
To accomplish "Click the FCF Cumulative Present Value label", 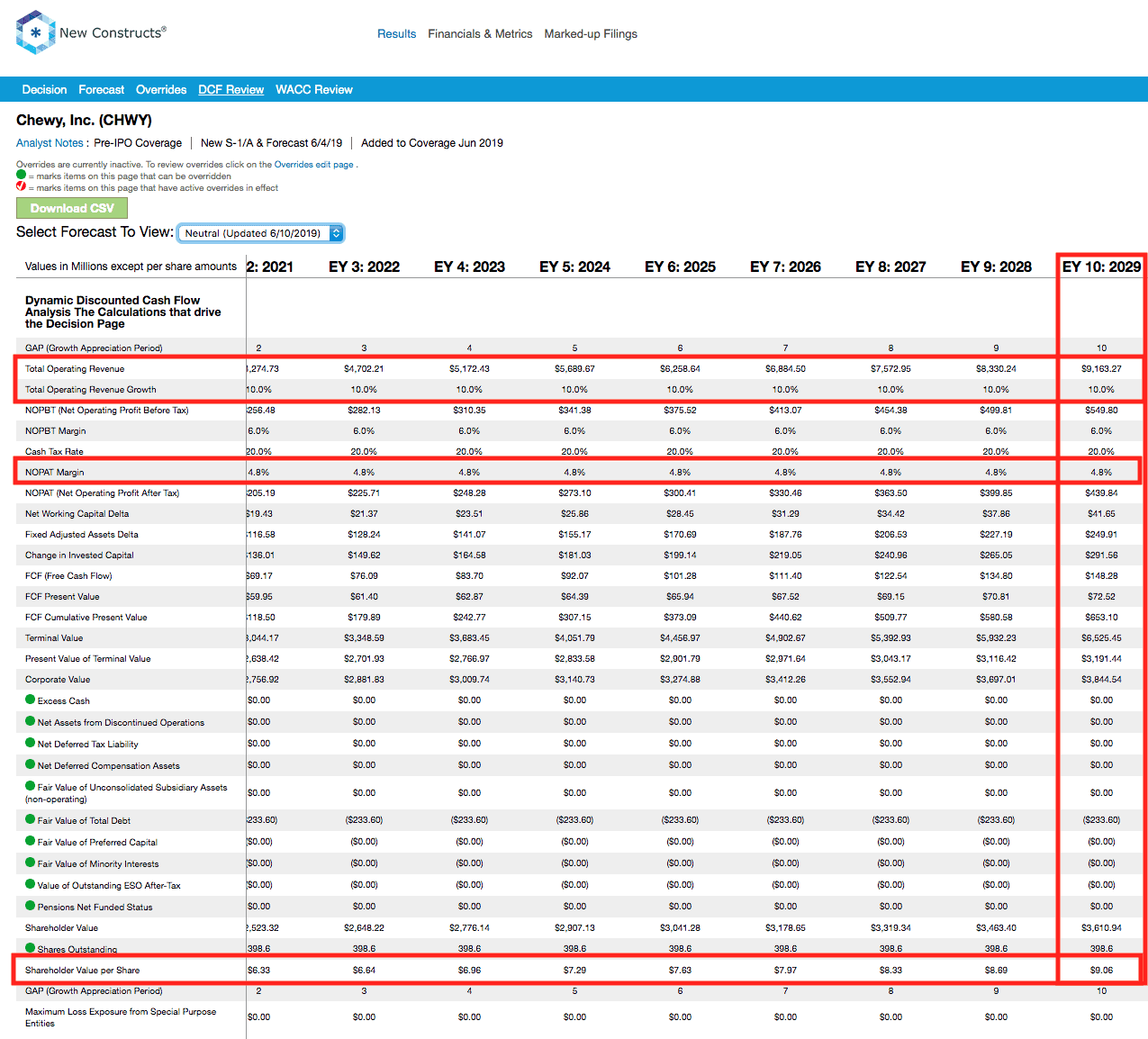I will click(x=86, y=617).
